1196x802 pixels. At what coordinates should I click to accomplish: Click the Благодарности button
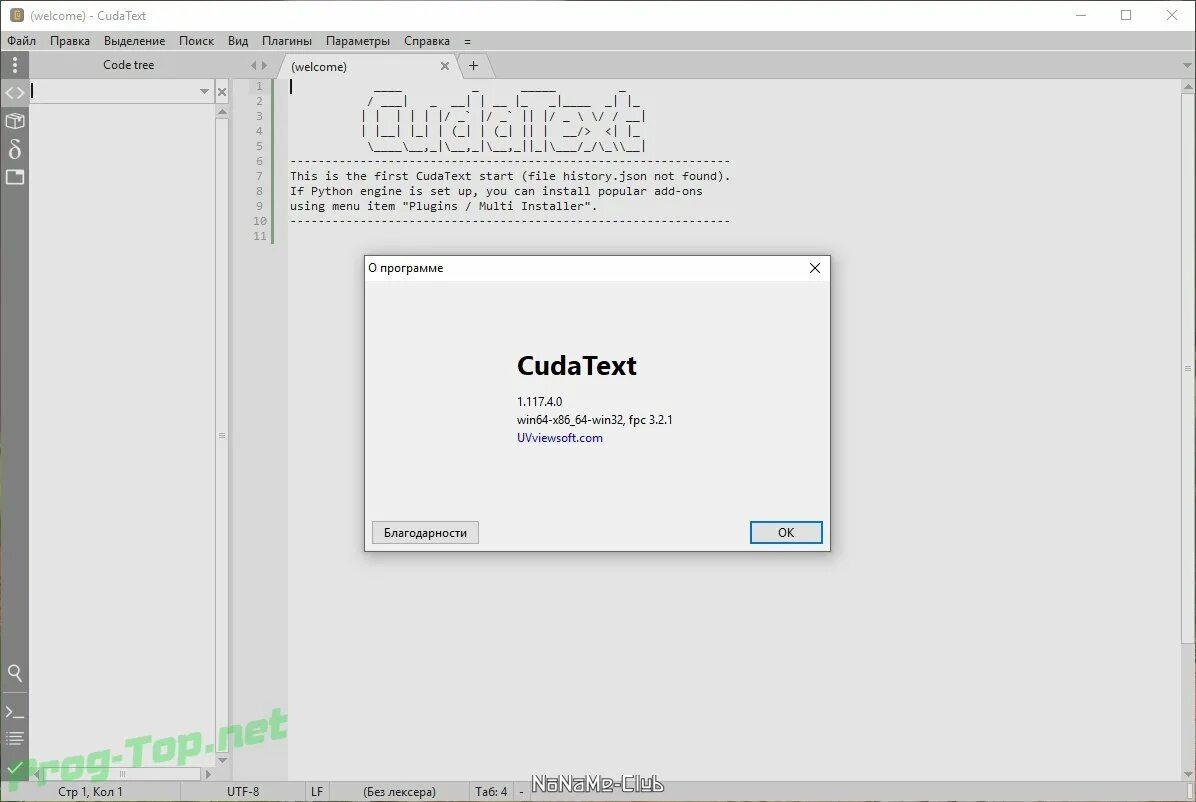click(x=425, y=533)
